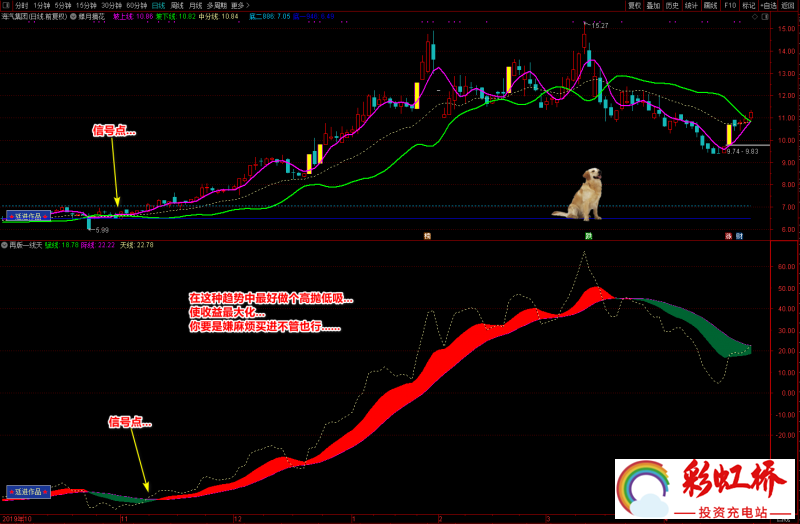Switch to 周线 weekly chart
The image size is (800, 524).
click(177, 6)
